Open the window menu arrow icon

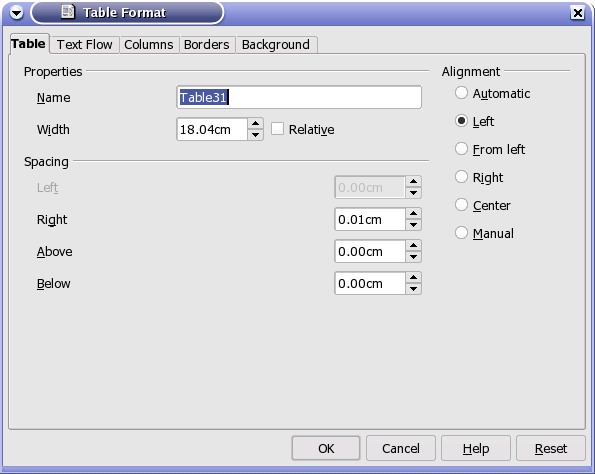click(x=16, y=13)
